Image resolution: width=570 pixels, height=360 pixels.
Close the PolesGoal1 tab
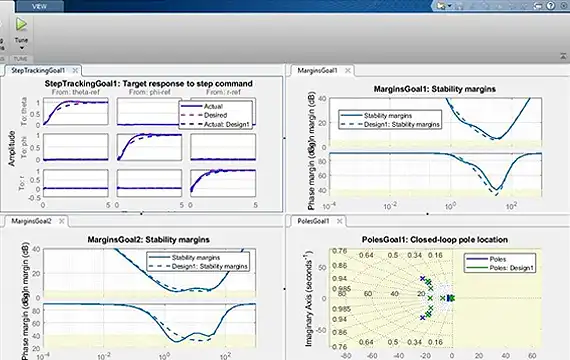pyautogui.click(x=339, y=221)
